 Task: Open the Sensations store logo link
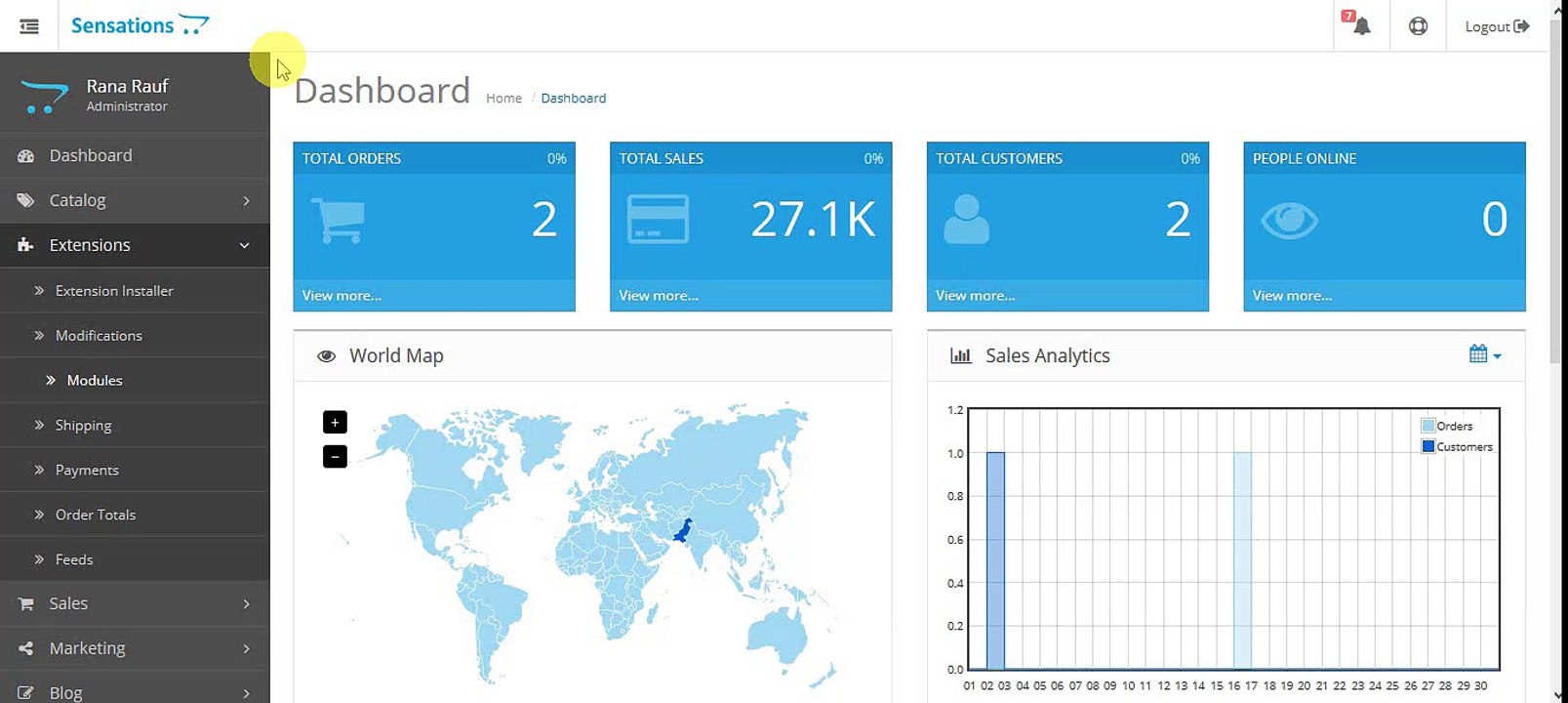[x=140, y=25]
